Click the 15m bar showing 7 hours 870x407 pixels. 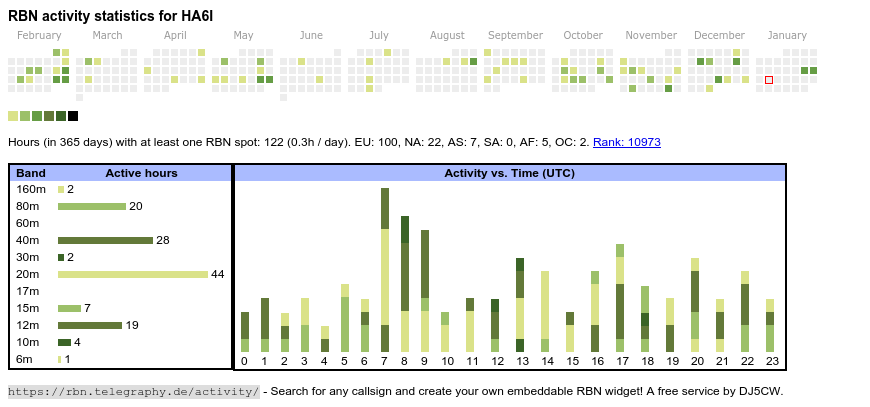click(69, 308)
